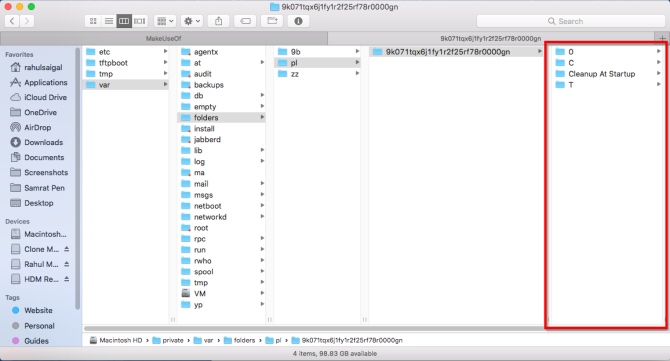Switch to icon view in toolbar

point(93,21)
